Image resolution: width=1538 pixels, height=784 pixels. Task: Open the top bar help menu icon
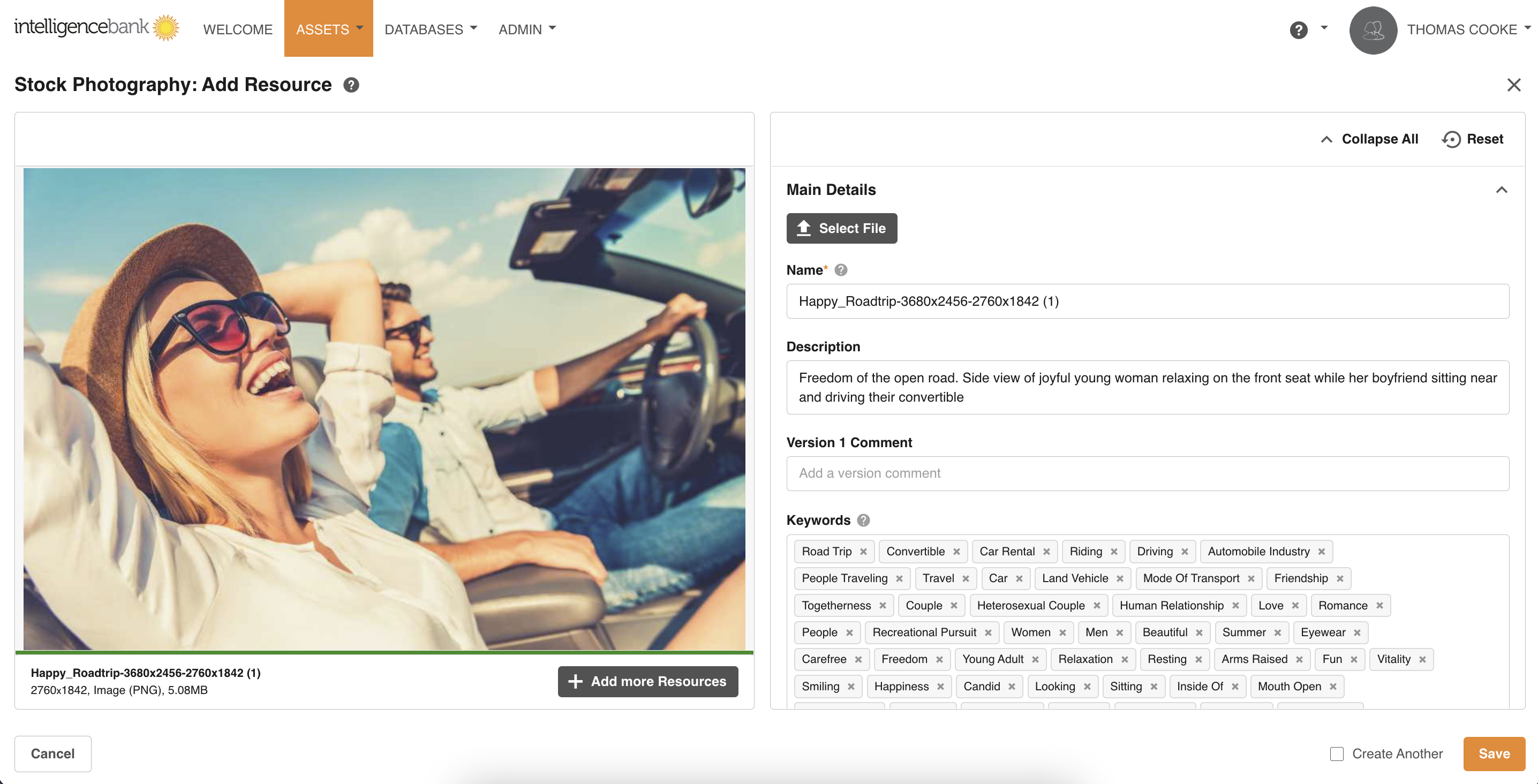click(x=1298, y=29)
